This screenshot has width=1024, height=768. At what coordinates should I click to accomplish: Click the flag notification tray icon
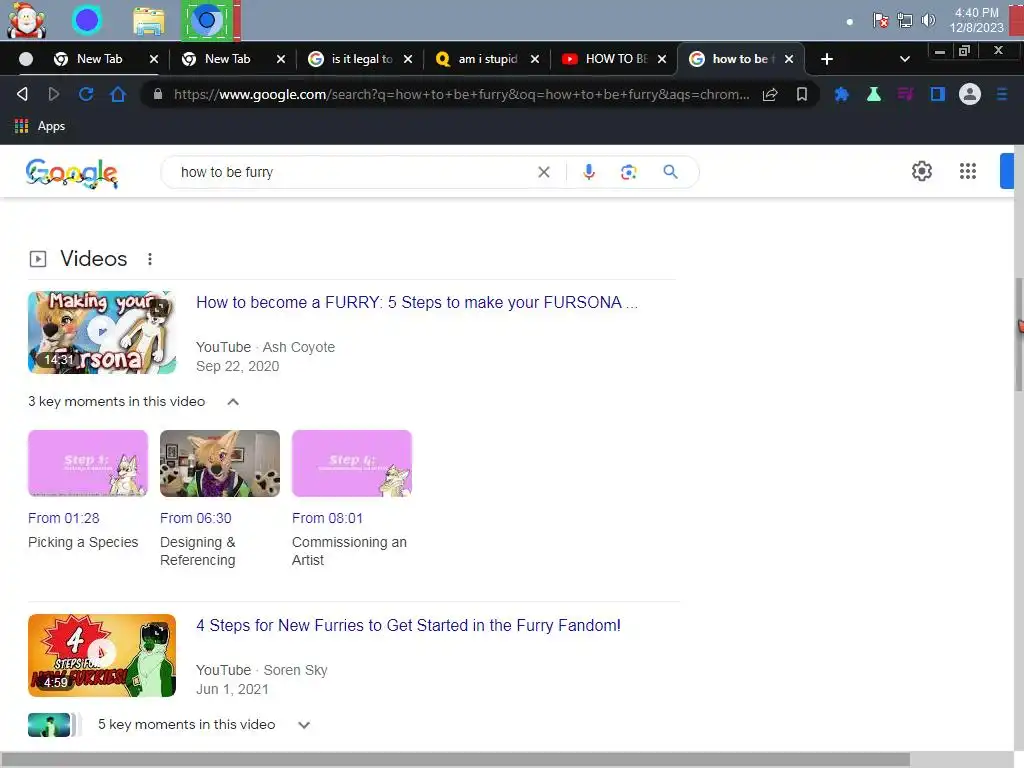880,20
